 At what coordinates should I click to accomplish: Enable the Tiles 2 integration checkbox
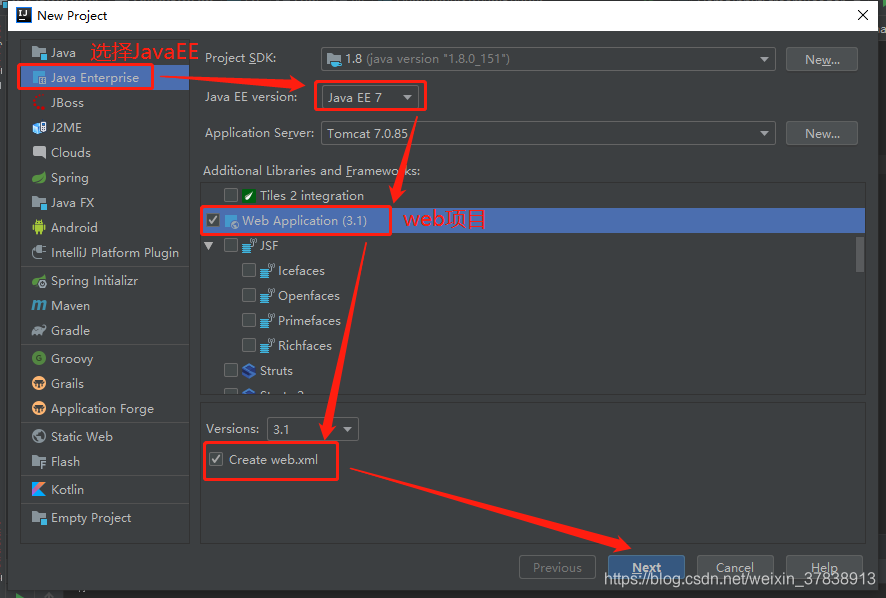[231, 196]
